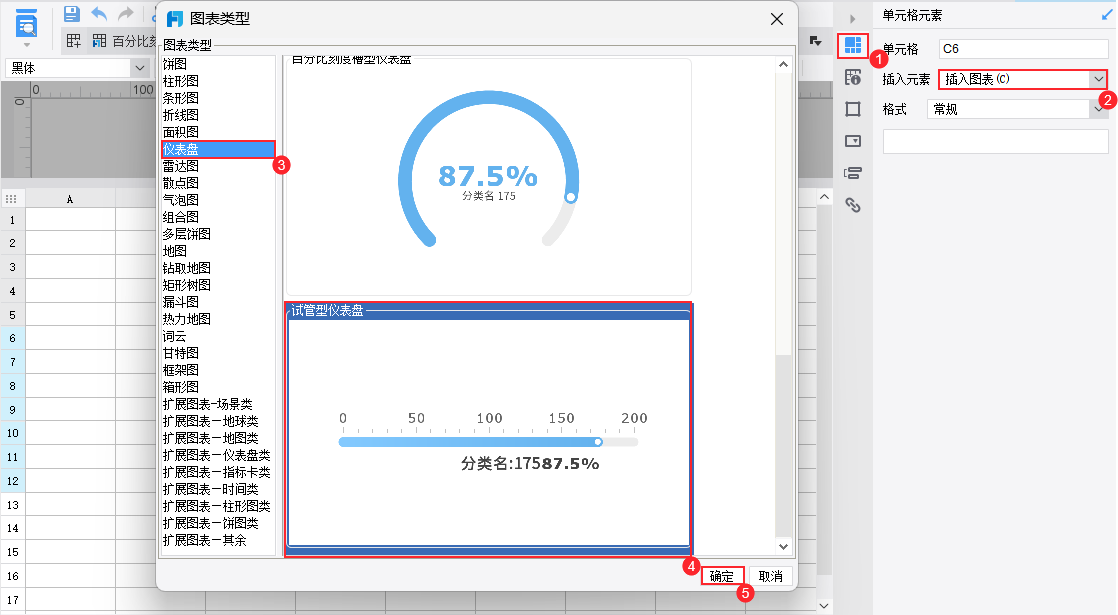
Task: Select 扩展图表-仪表盘类 entry
Action: (216, 455)
